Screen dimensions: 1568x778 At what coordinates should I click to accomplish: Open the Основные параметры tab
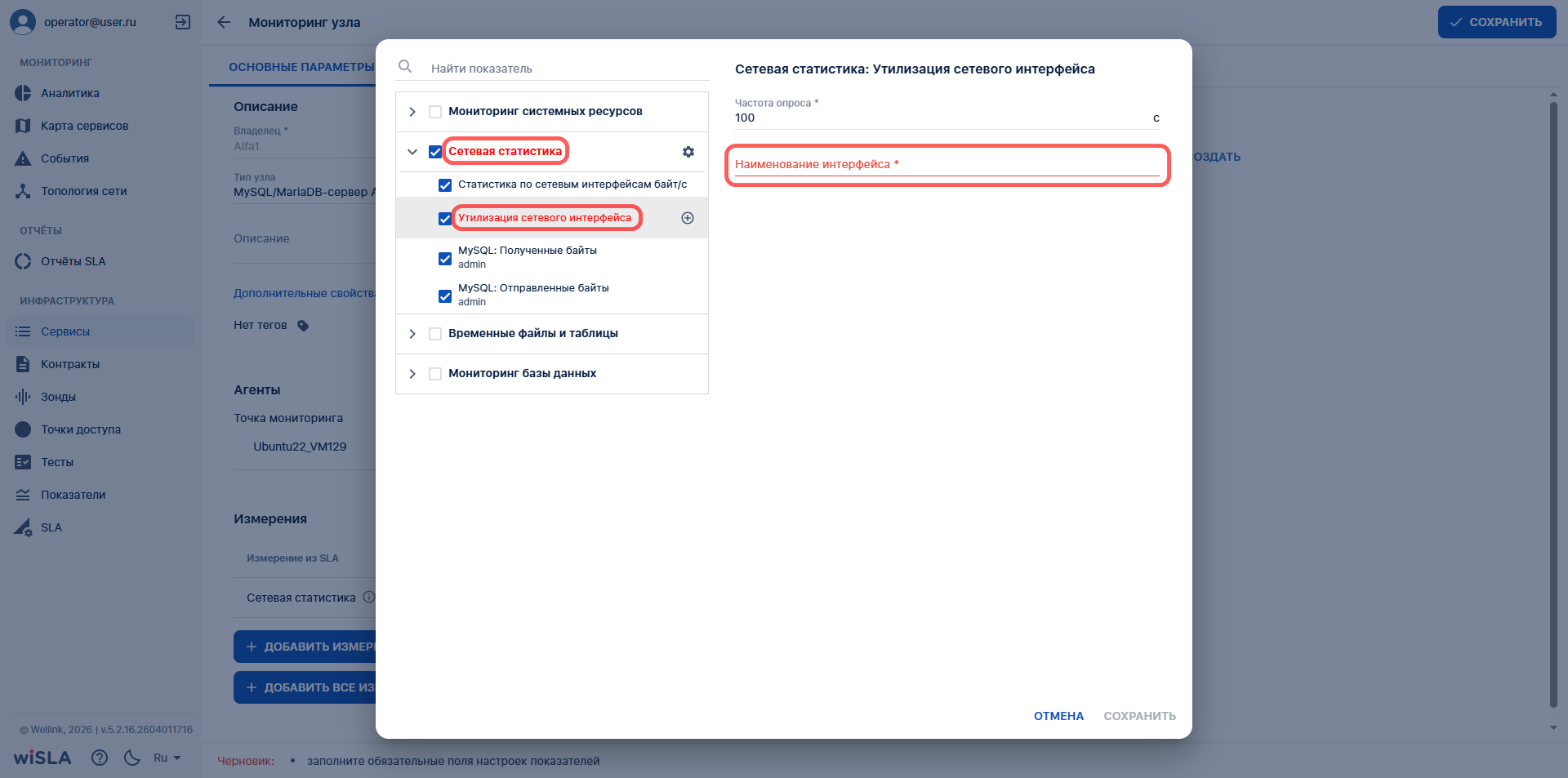point(301,67)
